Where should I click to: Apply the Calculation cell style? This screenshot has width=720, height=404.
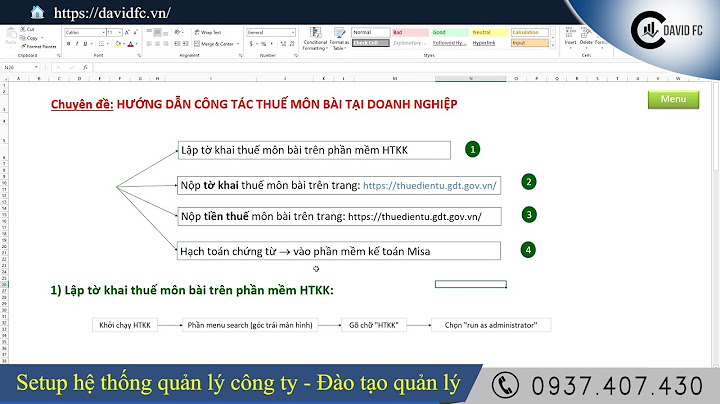click(x=530, y=32)
